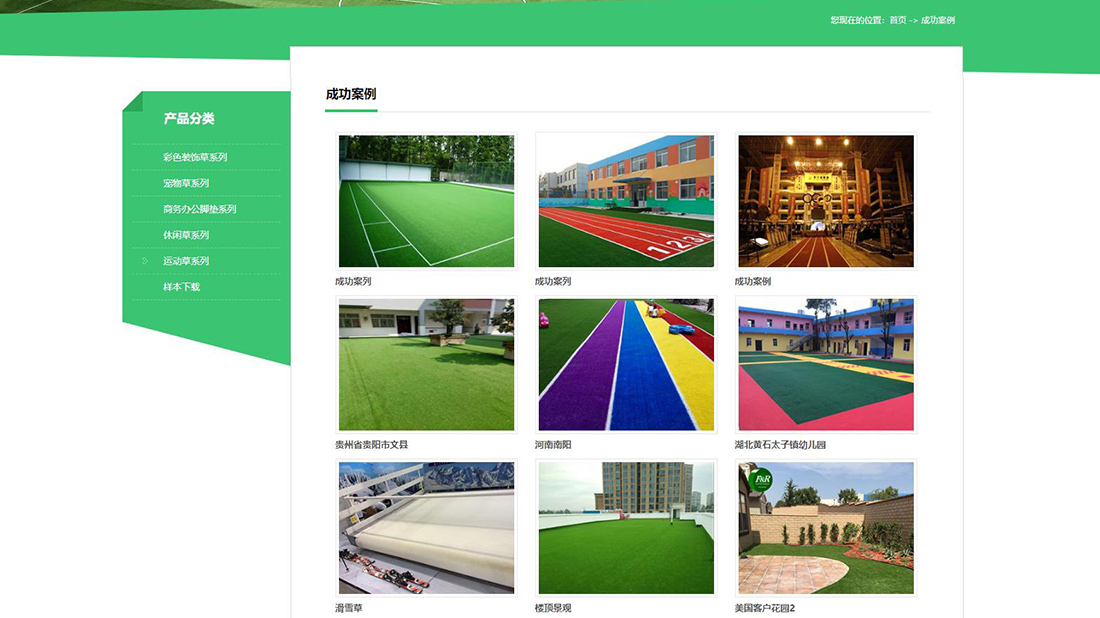This screenshot has width=1100, height=618.
Task: Click the 楼顶景观 caption link
Action: 553,608
